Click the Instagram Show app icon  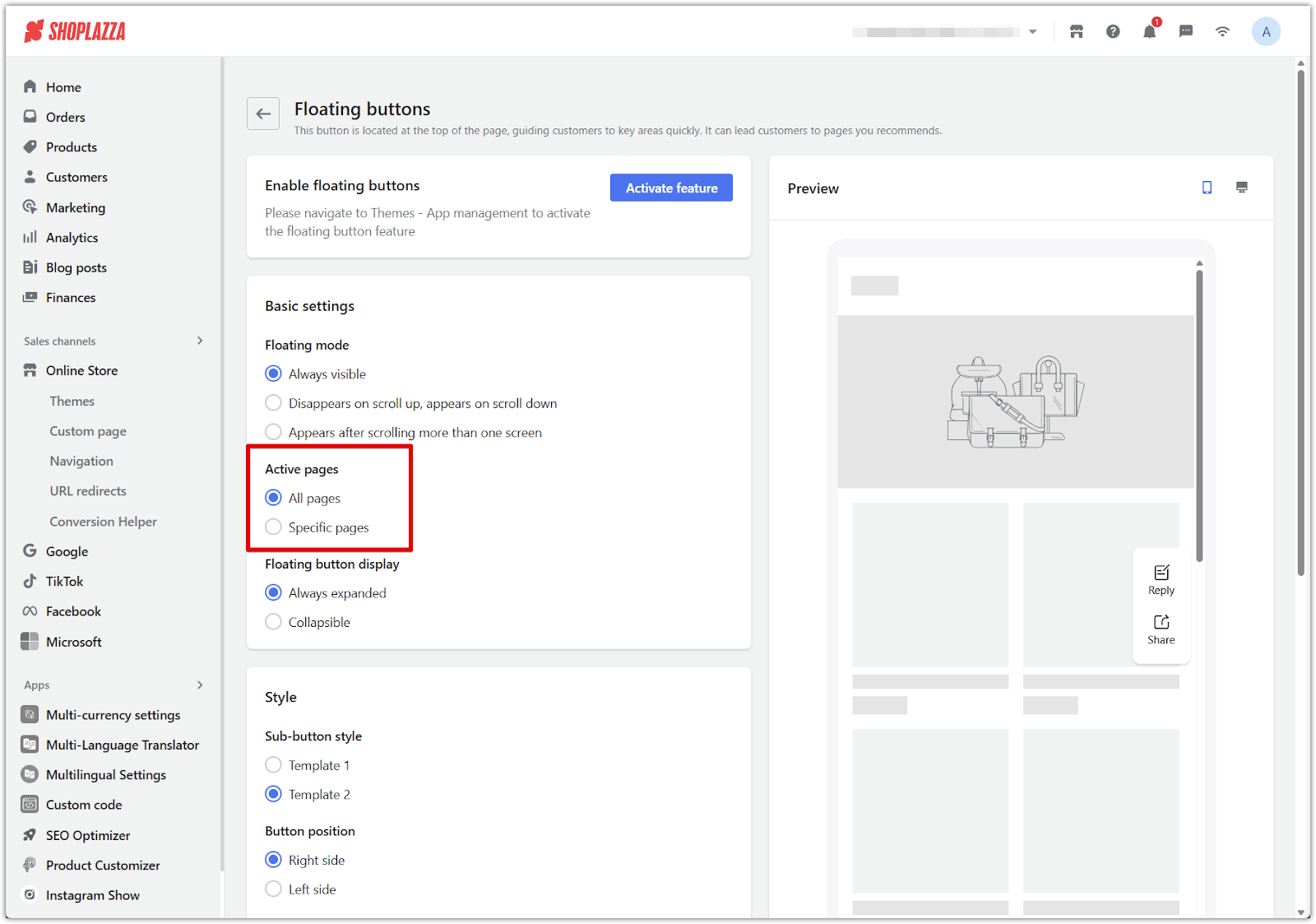pyautogui.click(x=30, y=894)
